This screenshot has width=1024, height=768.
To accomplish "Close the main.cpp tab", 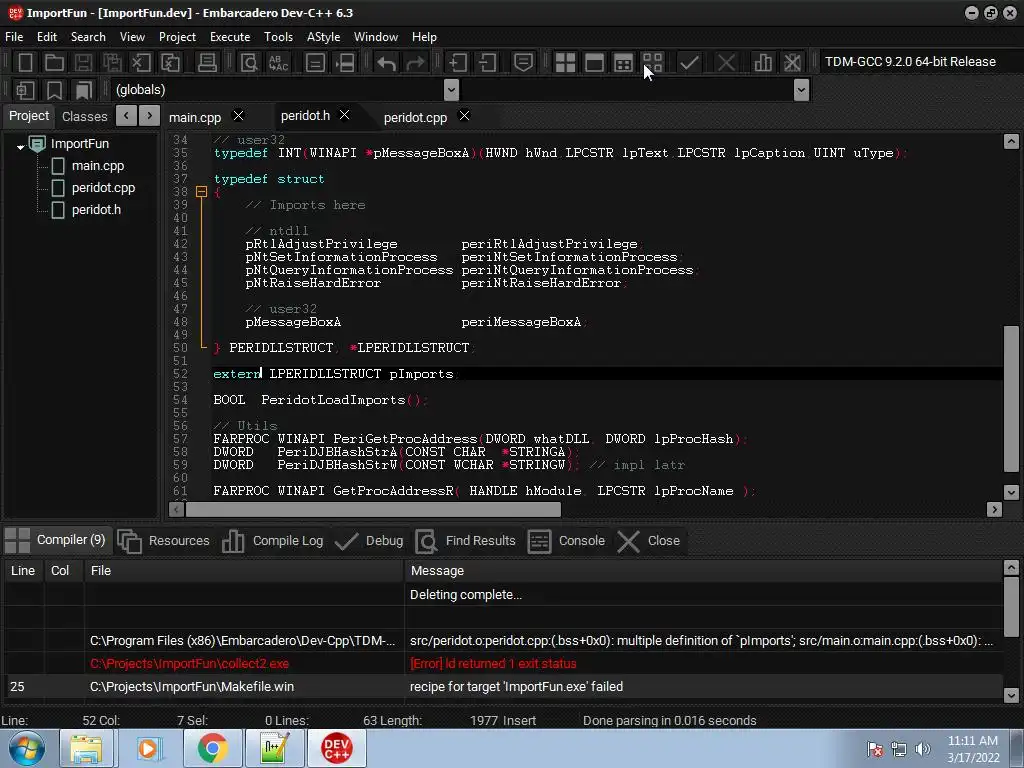I will 238,115.
